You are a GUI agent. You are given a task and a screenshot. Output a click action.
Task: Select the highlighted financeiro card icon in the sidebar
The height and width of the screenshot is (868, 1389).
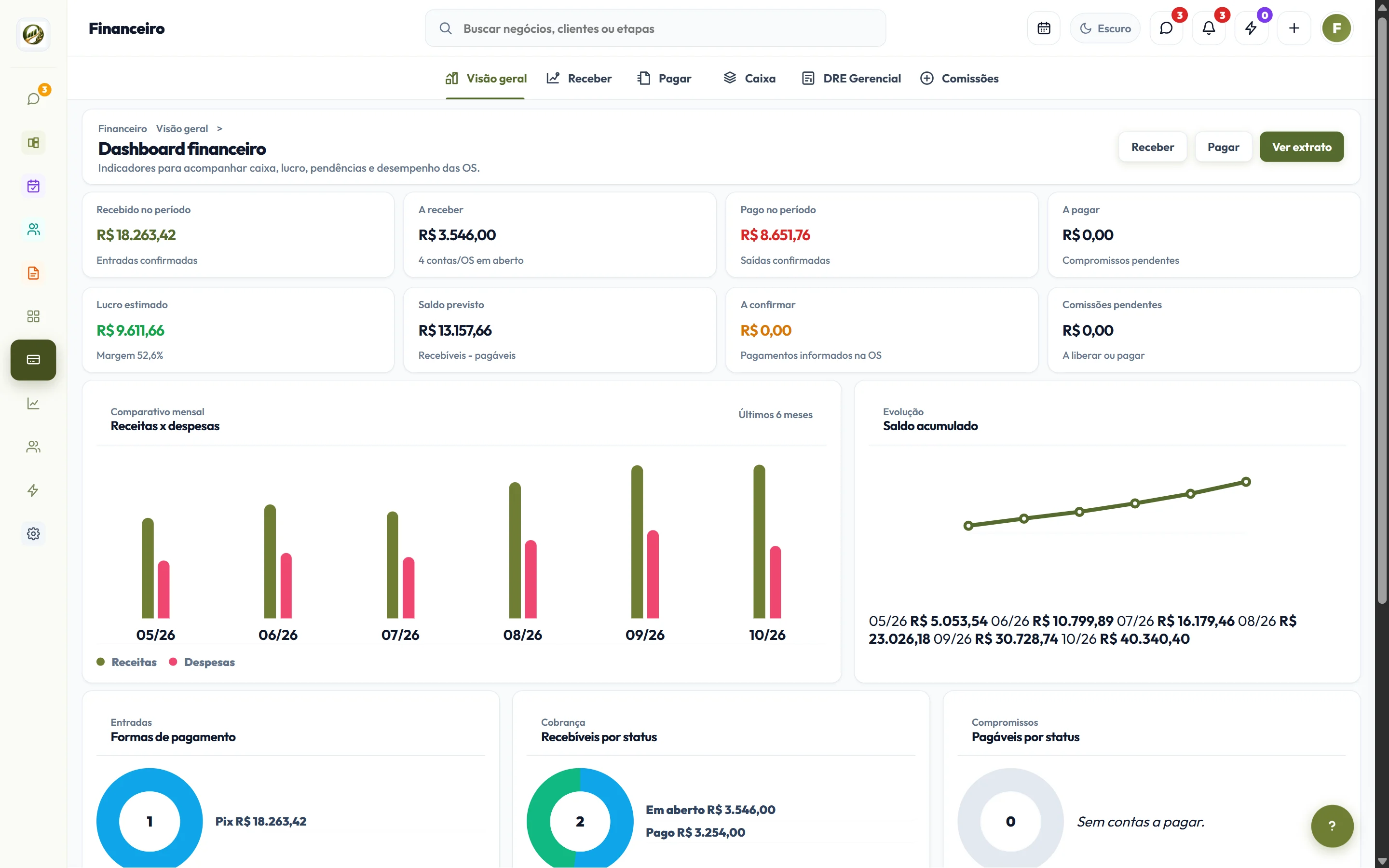[x=33, y=360]
